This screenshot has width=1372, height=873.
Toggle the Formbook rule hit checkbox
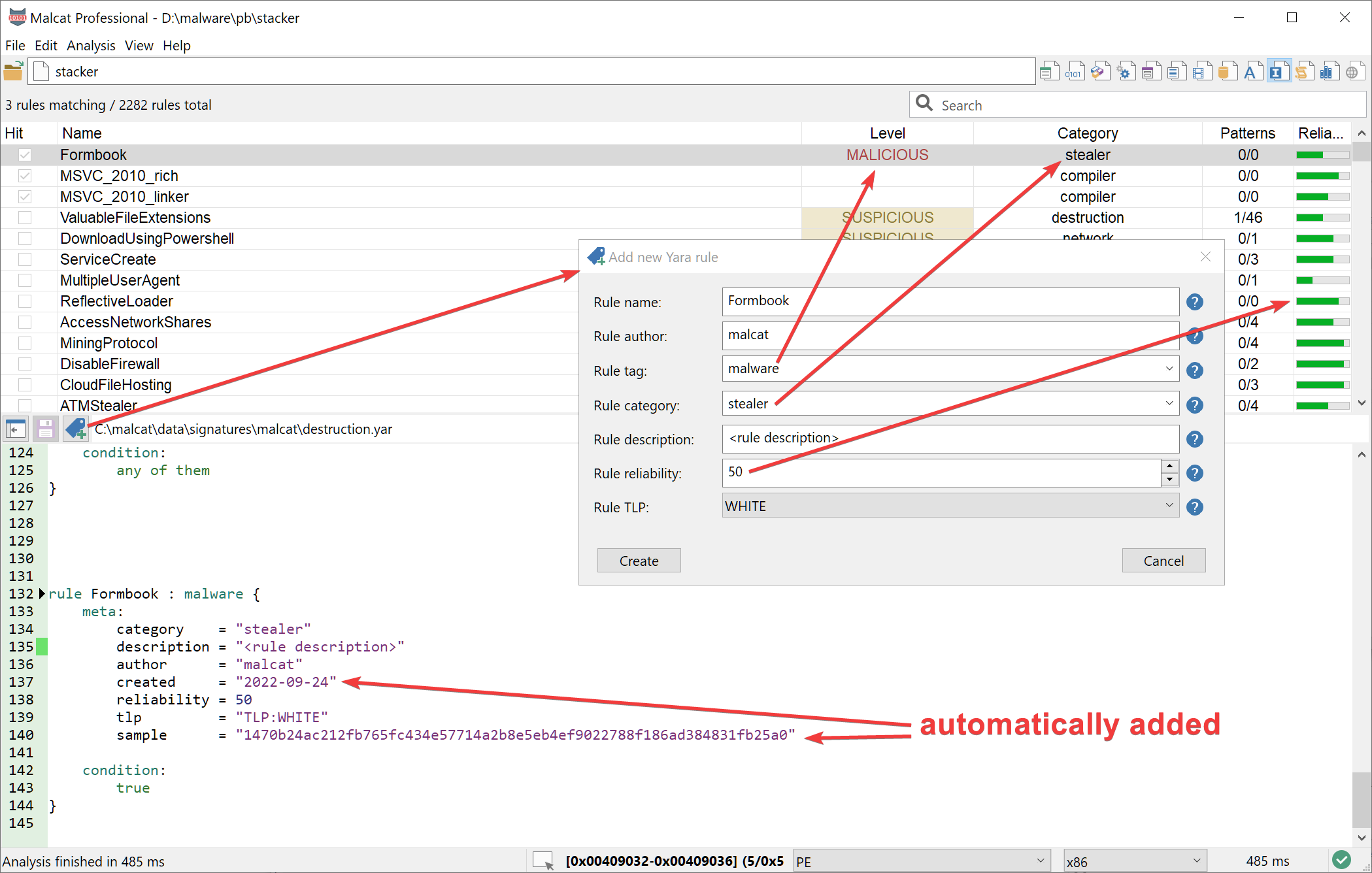tap(25, 155)
